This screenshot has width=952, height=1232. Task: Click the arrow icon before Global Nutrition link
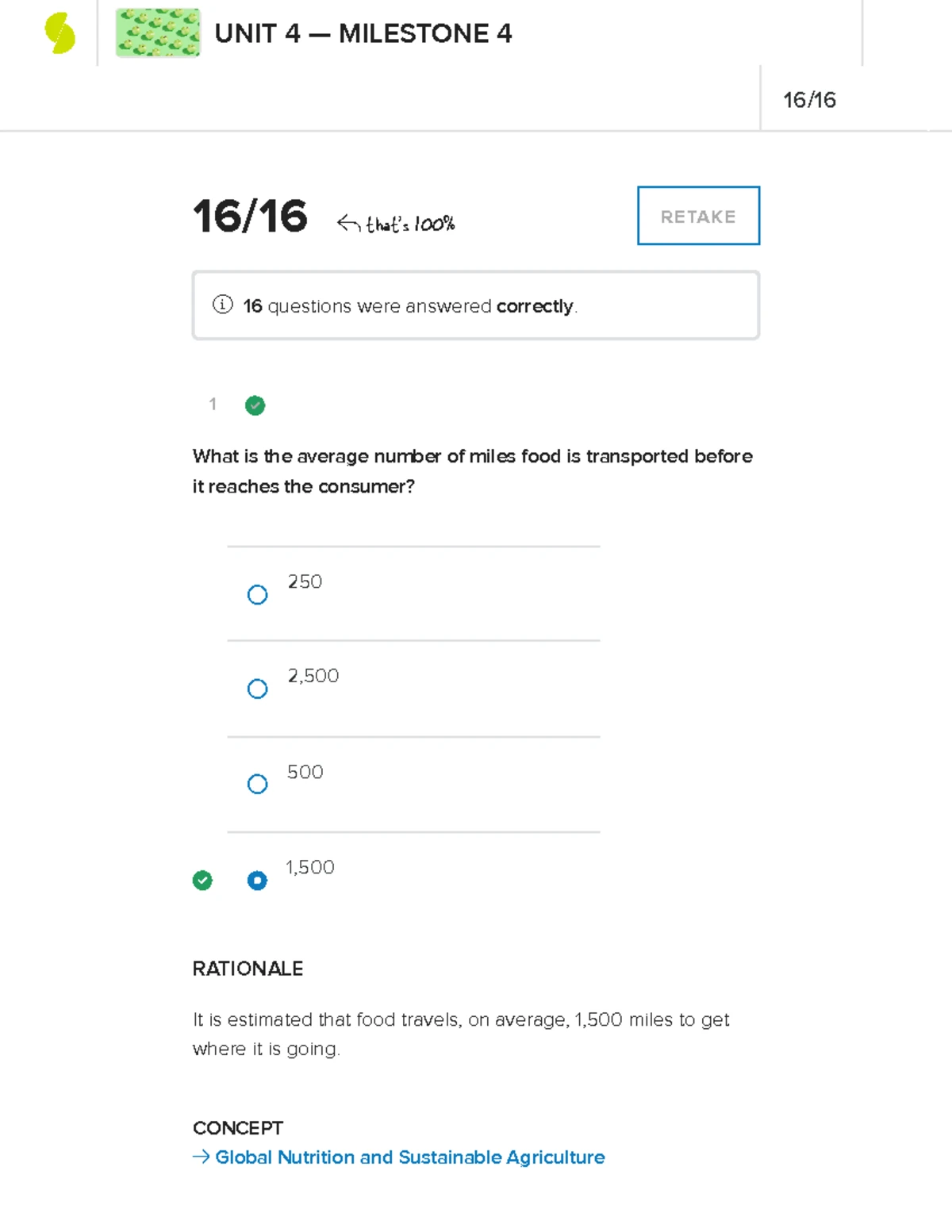201,1157
